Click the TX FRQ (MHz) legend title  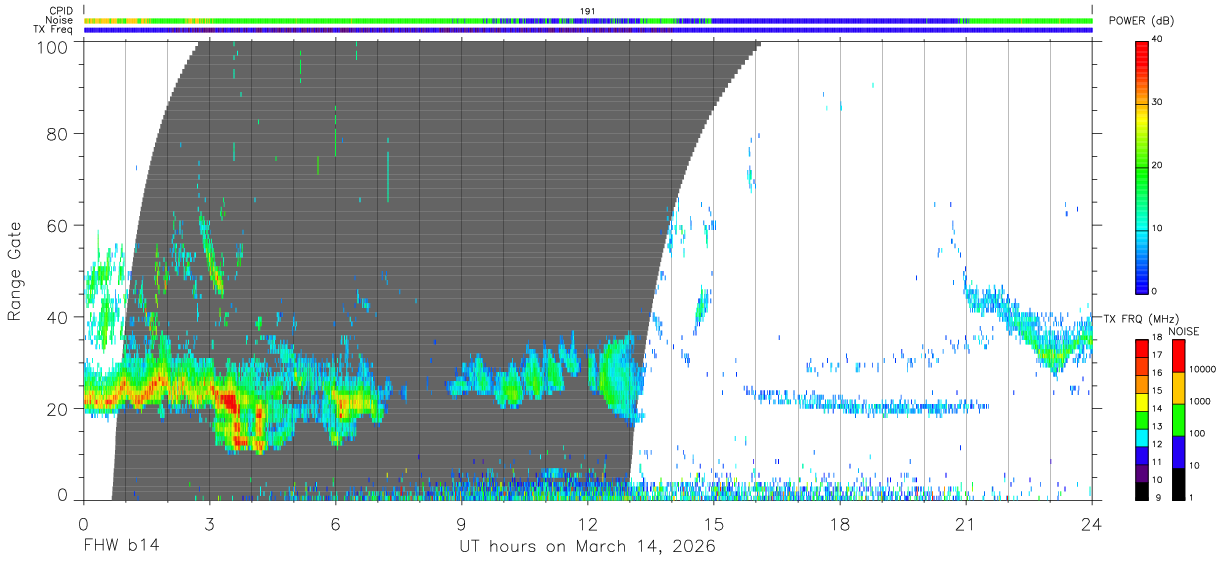pos(1139,318)
